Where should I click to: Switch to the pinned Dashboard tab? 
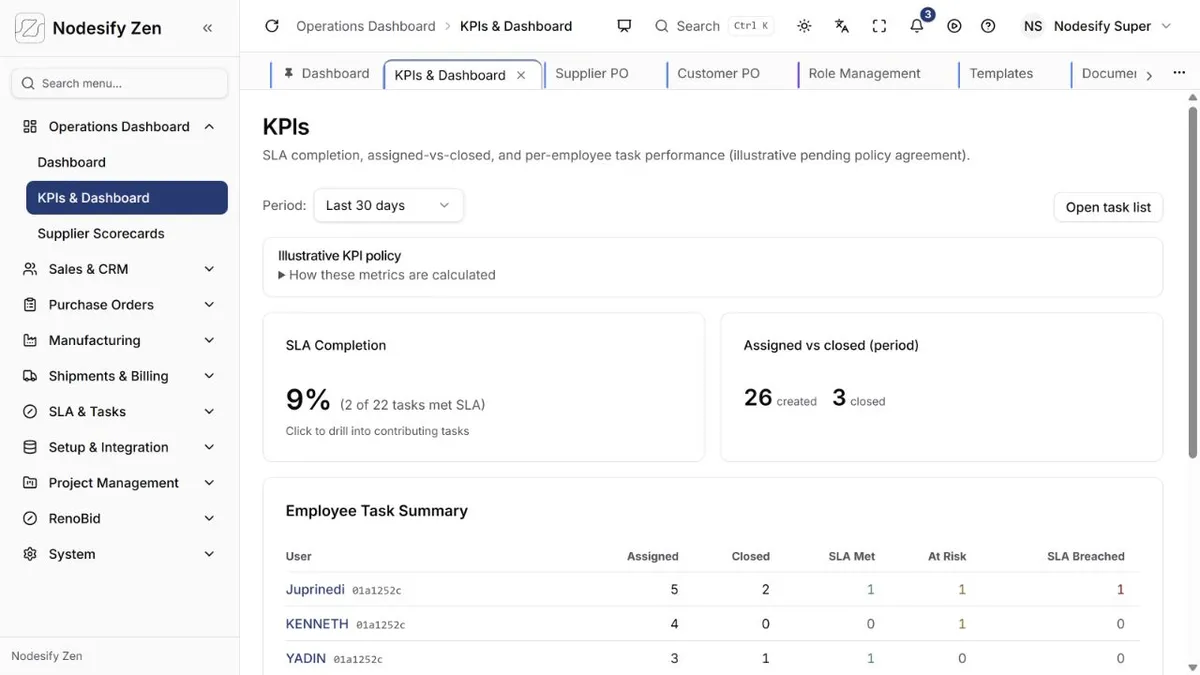point(327,73)
